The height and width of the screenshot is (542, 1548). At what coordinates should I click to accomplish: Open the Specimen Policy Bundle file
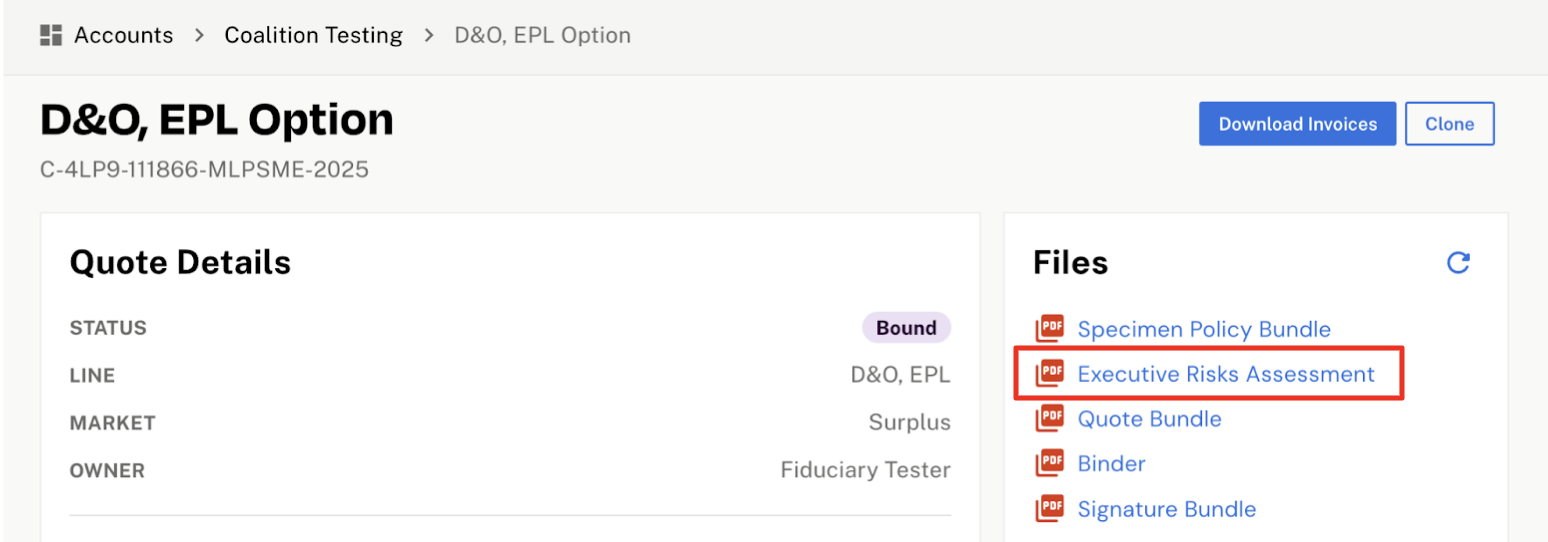click(1203, 329)
